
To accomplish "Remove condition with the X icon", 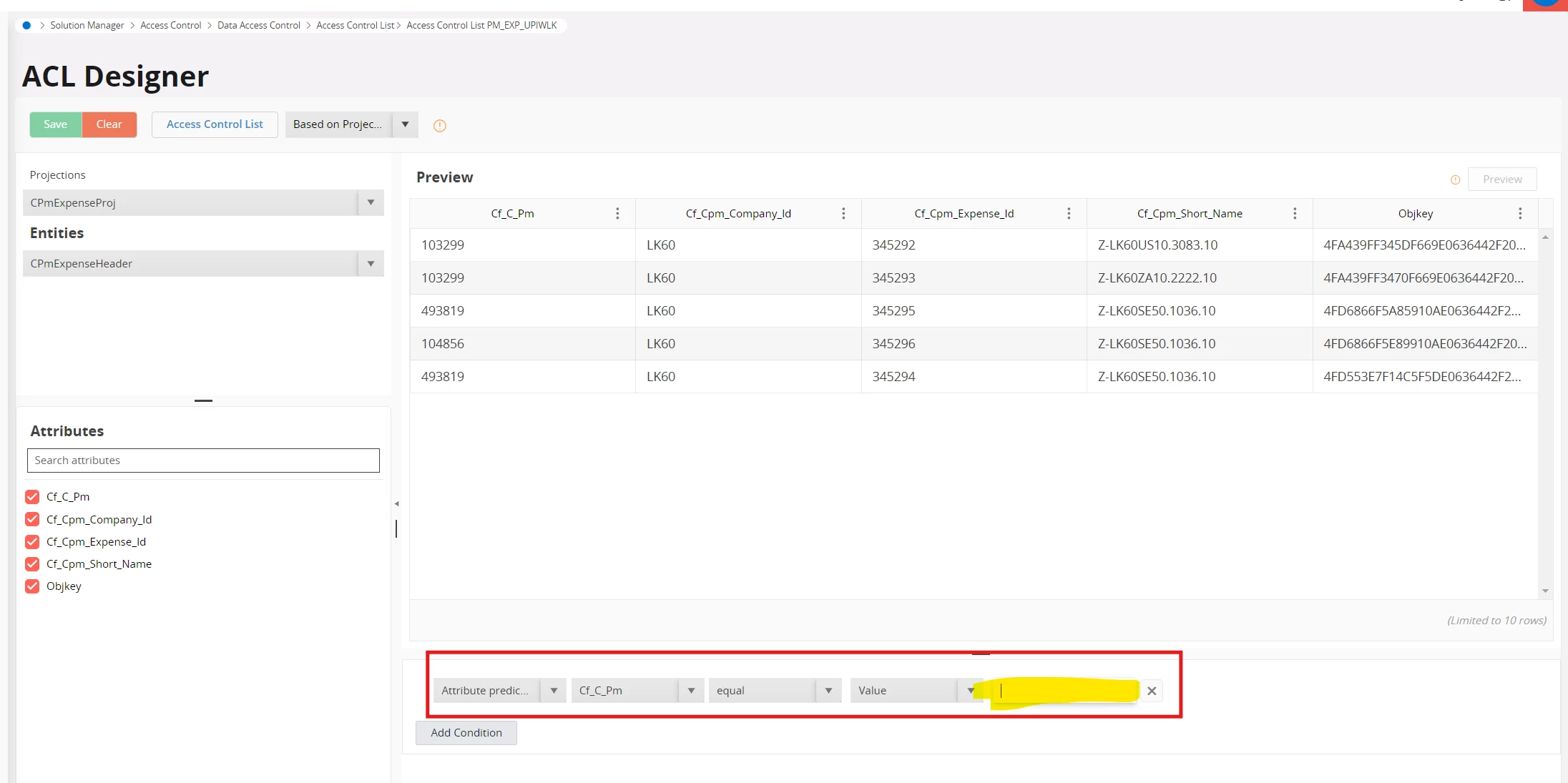I will click(x=1152, y=691).
